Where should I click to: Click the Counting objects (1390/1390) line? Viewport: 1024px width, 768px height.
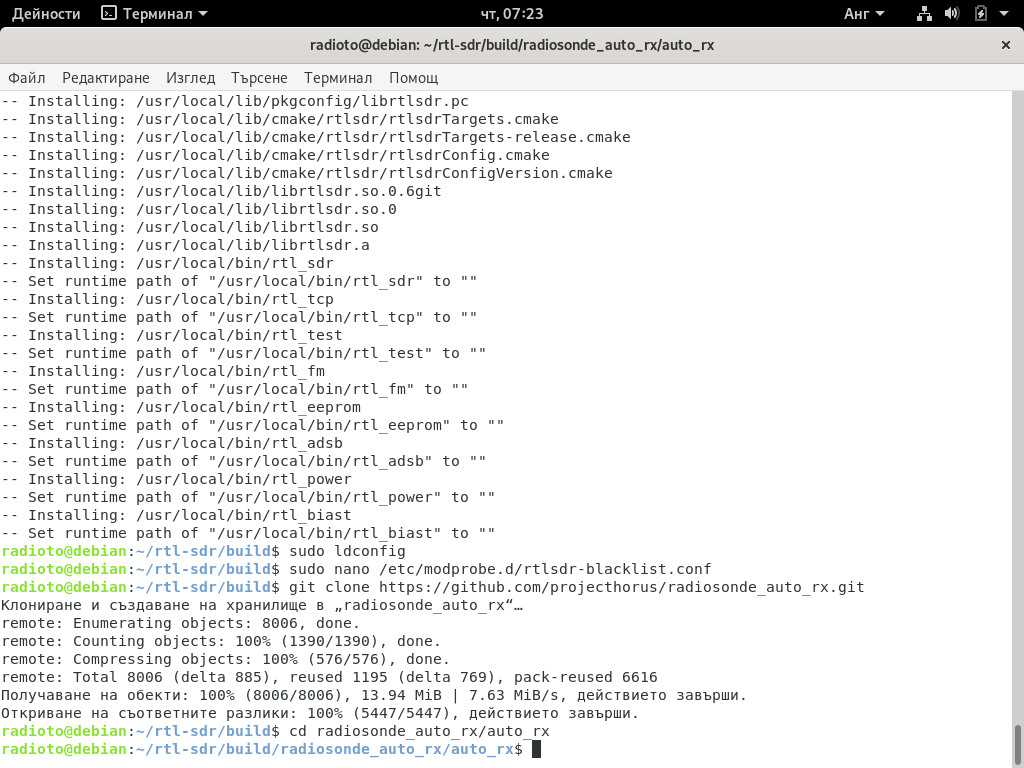(221, 641)
